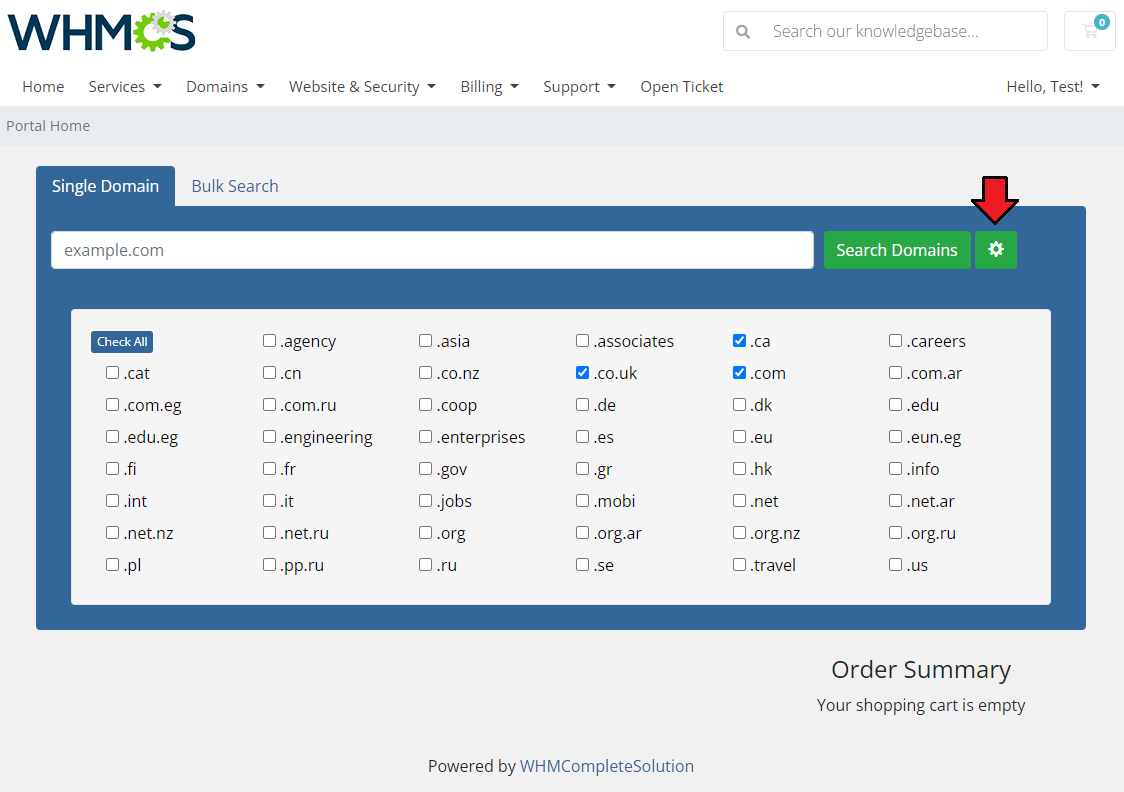This screenshot has width=1124, height=792.
Task: Click the Check All button
Action: [x=122, y=342]
